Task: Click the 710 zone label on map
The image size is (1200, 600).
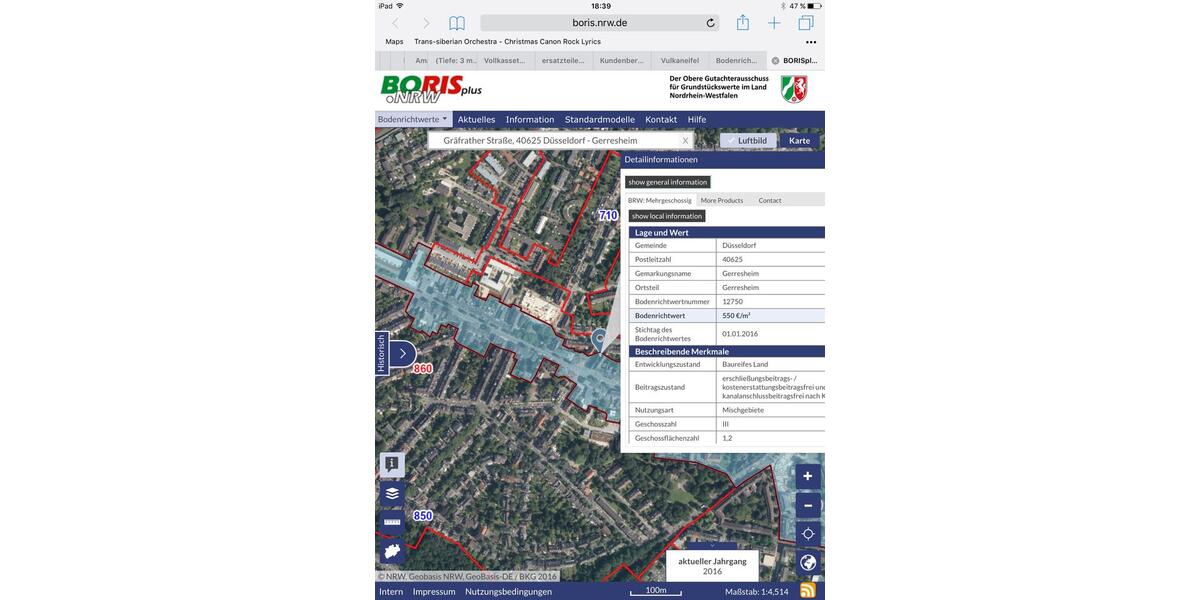Action: tap(608, 215)
